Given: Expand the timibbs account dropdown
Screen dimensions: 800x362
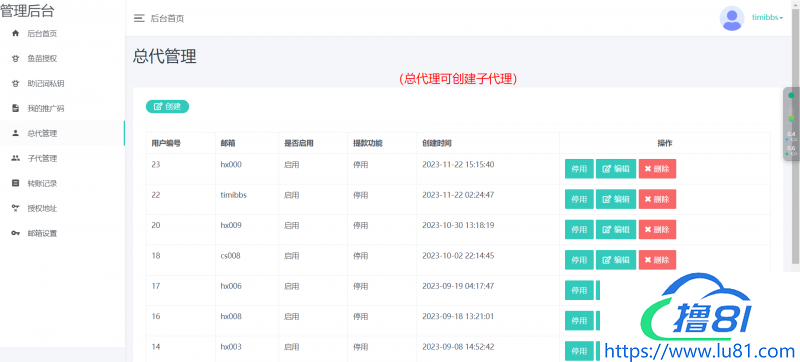Looking at the screenshot, I should tap(768, 17).
